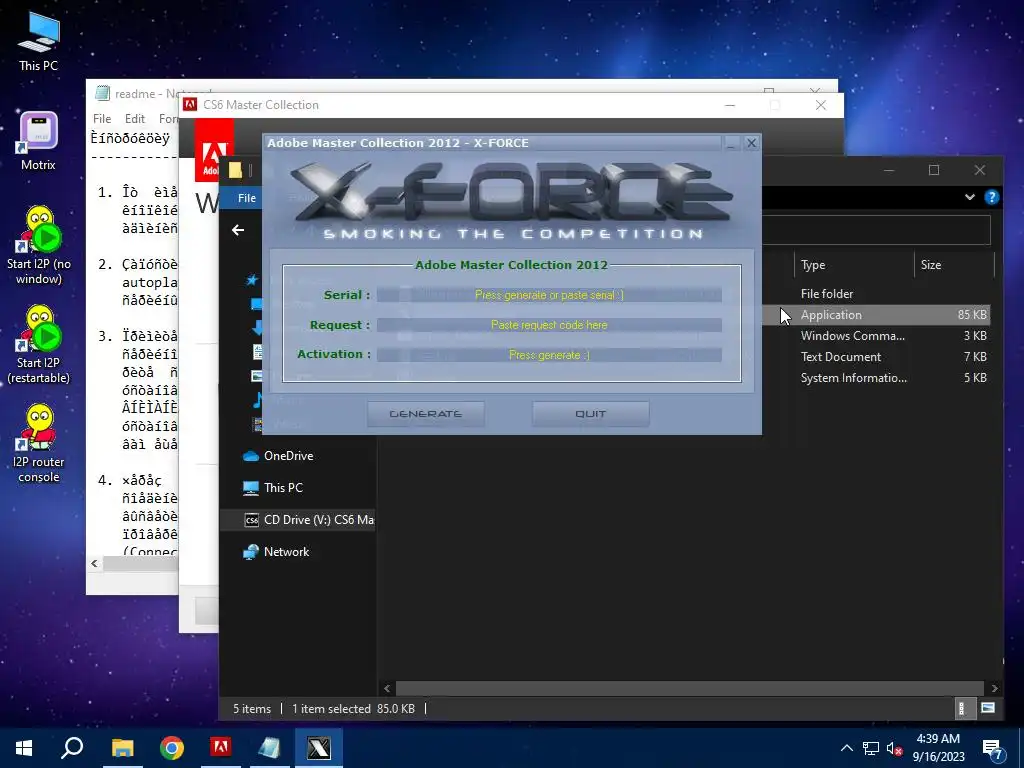Click the Serial field
The width and height of the screenshot is (1024, 768).
[549, 295]
